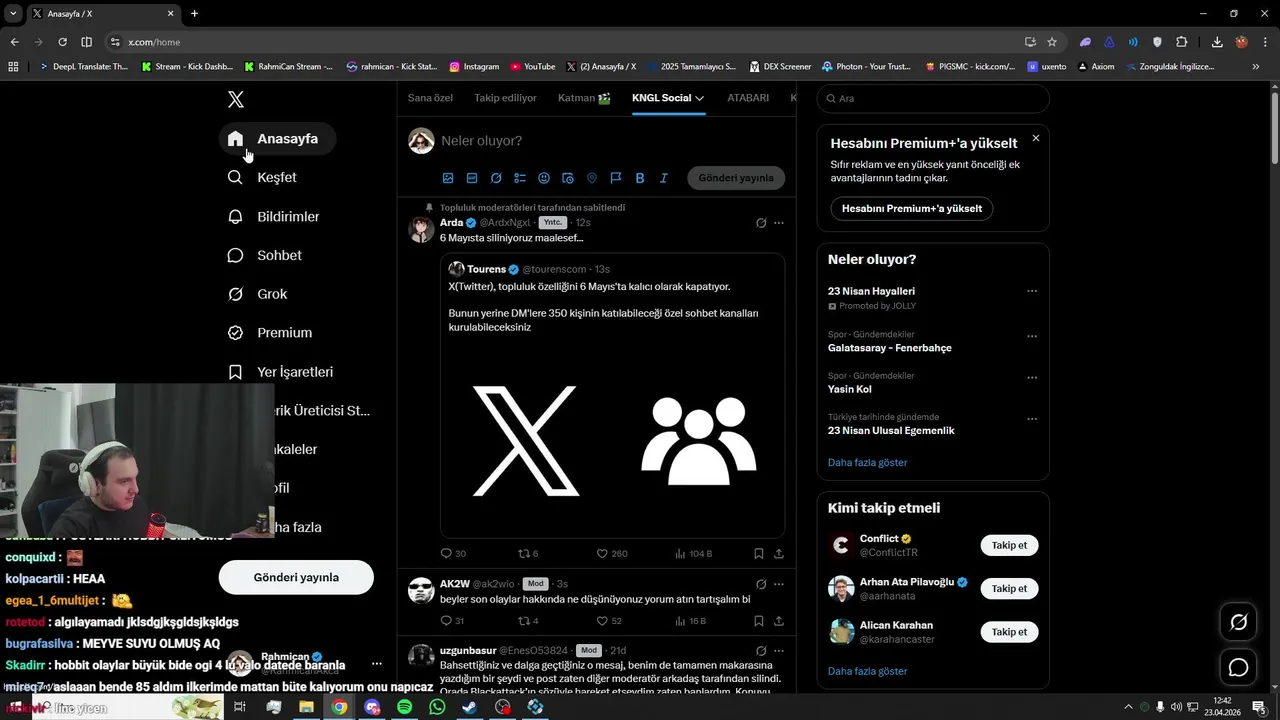The height and width of the screenshot is (720, 1280).
Task: Like Arda's post with 260 likes
Action: click(x=612, y=553)
